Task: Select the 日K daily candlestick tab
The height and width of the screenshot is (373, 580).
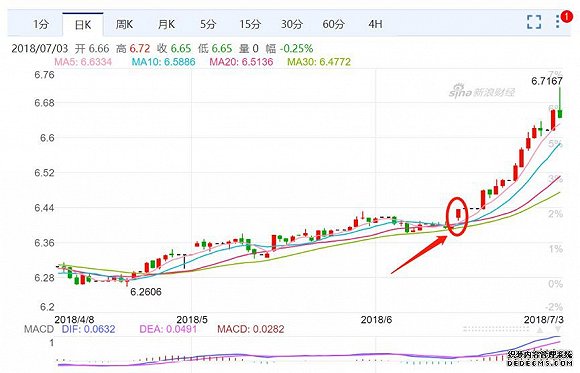Action: pos(83,25)
